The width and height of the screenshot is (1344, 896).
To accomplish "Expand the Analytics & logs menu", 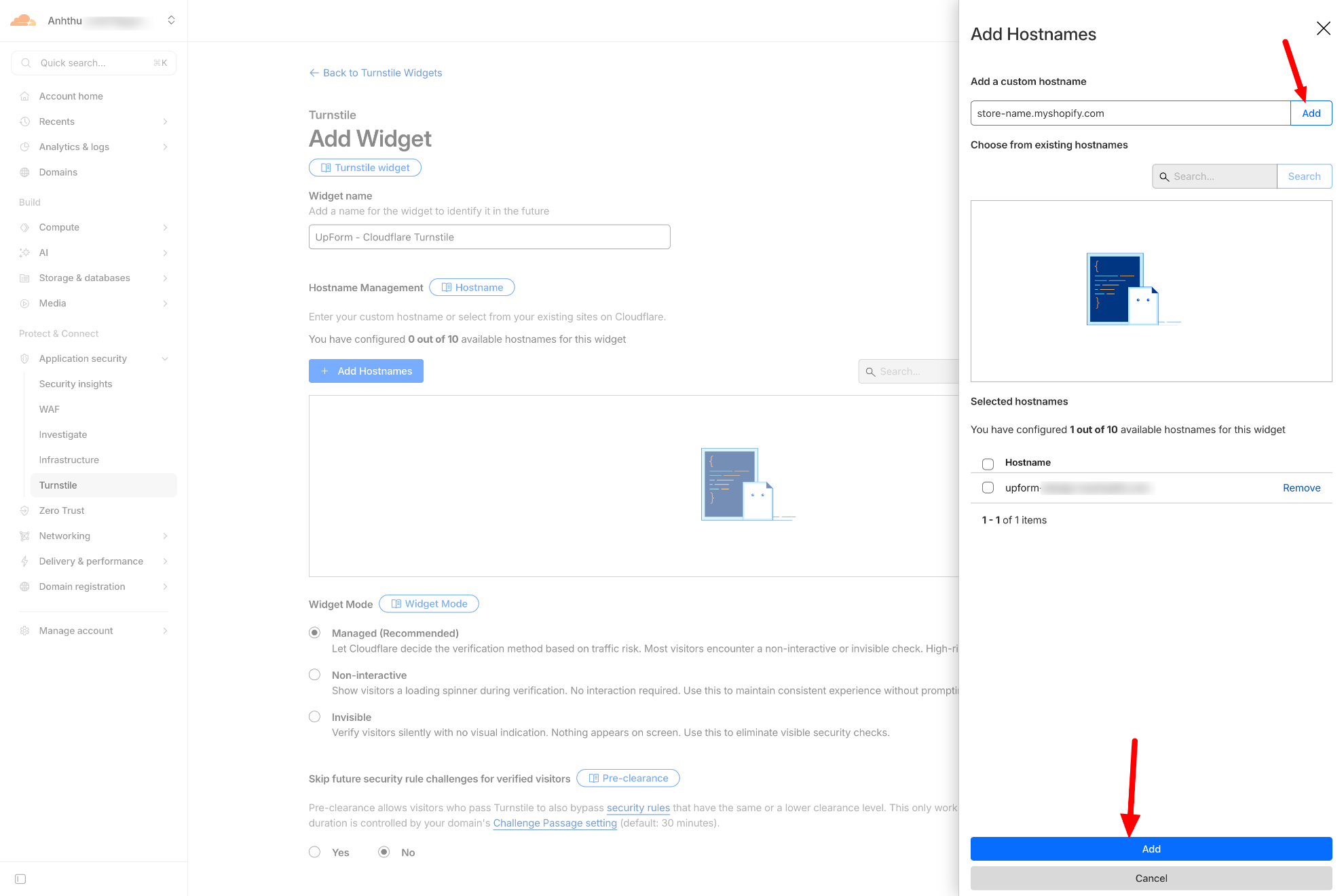I will click(165, 147).
